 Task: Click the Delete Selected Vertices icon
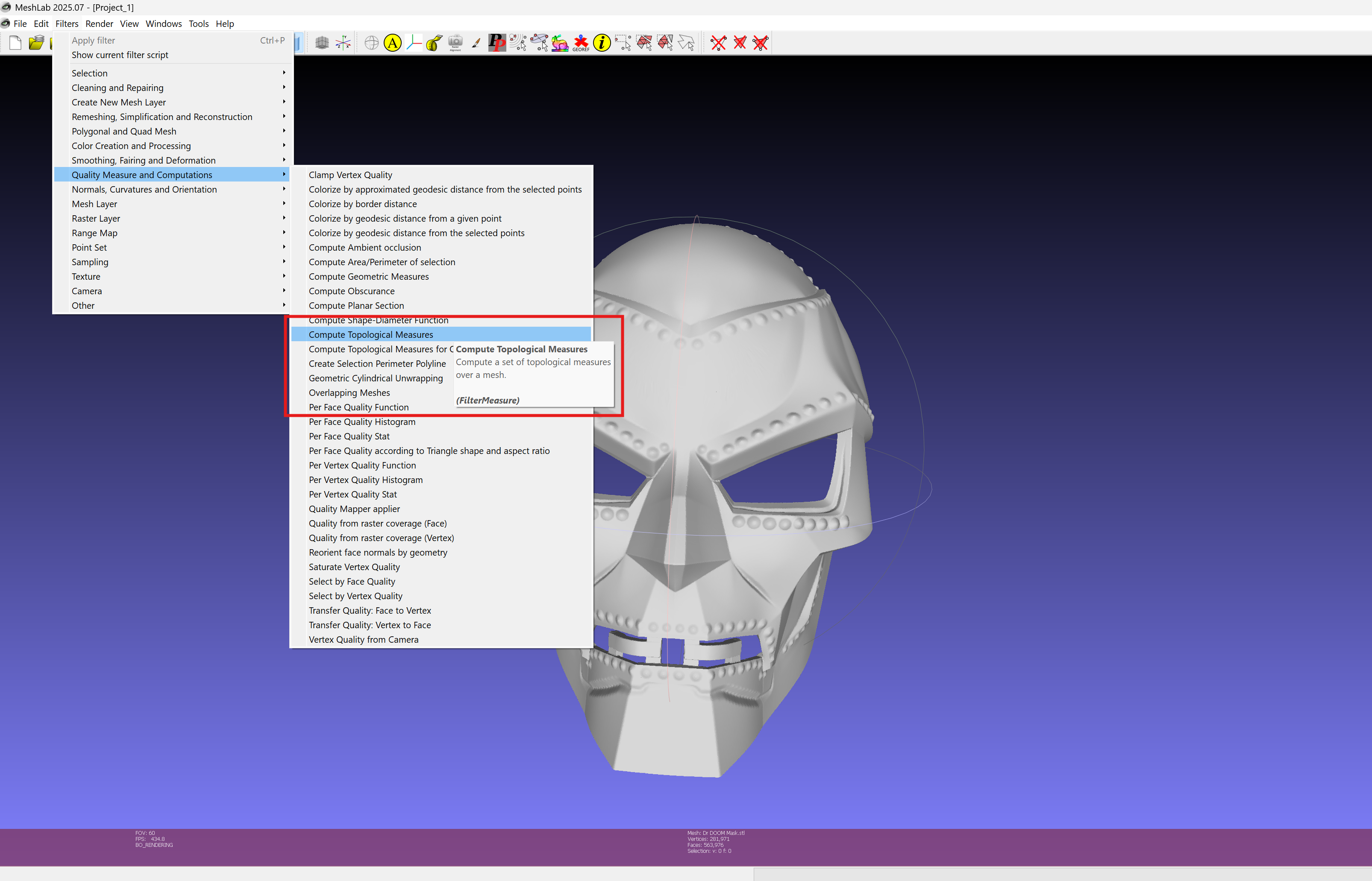pos(718,43)
